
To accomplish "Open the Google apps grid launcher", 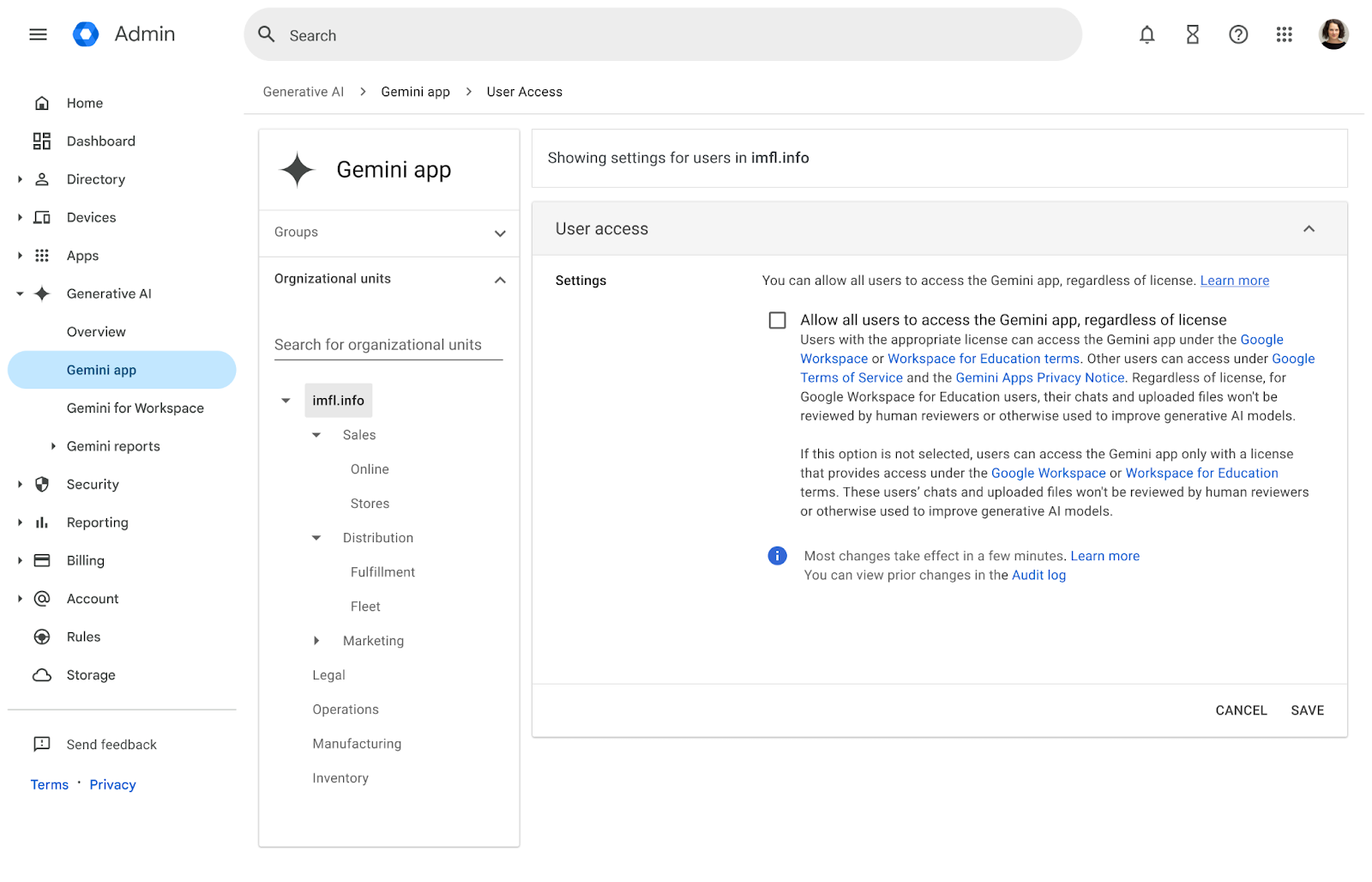I will [1284, 34].
